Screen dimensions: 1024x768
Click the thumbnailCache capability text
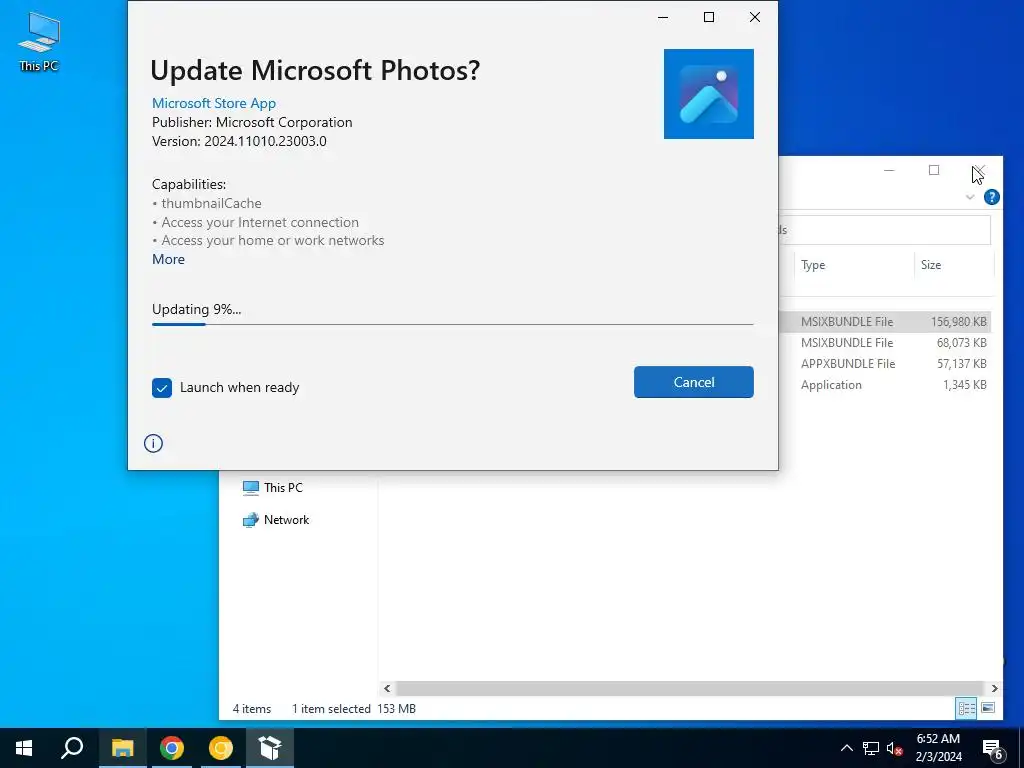212,203
